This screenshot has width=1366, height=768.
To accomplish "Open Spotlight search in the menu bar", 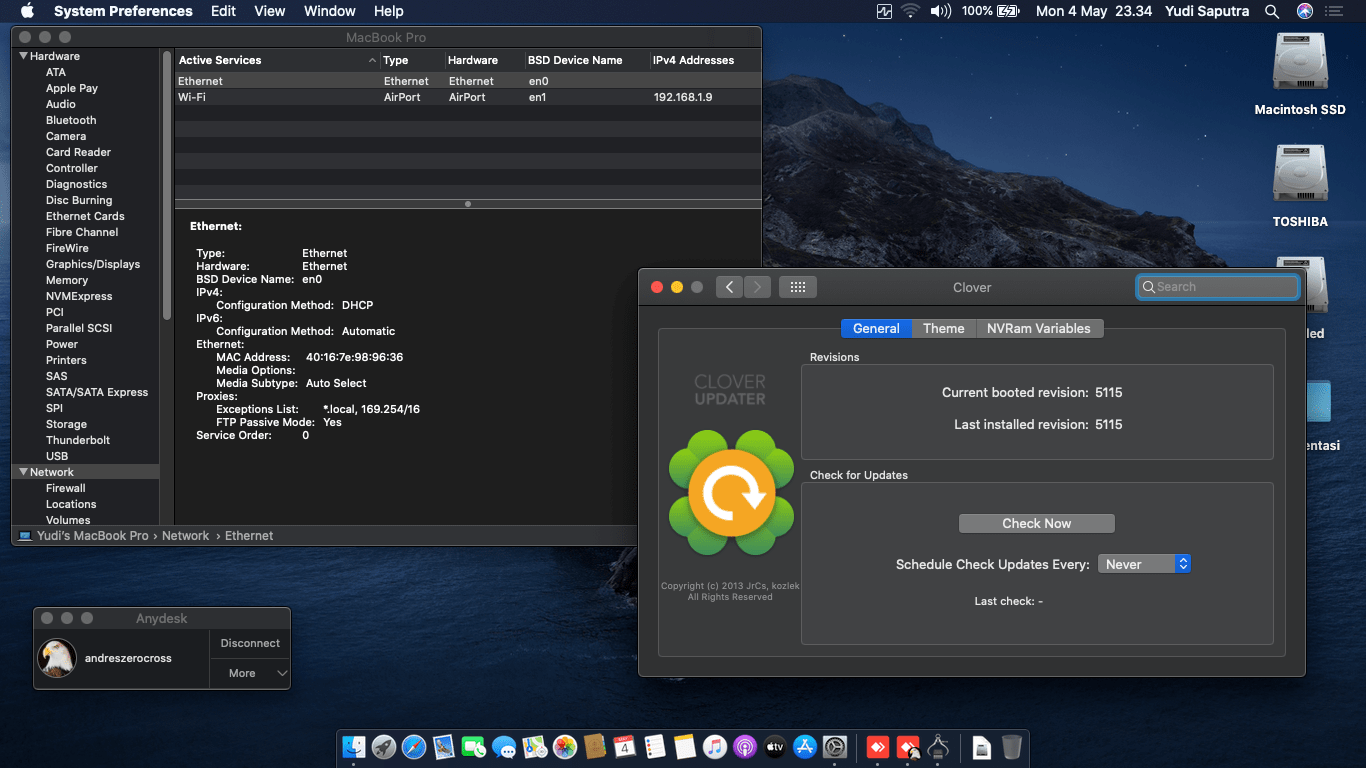I will tap(1272, 11).
